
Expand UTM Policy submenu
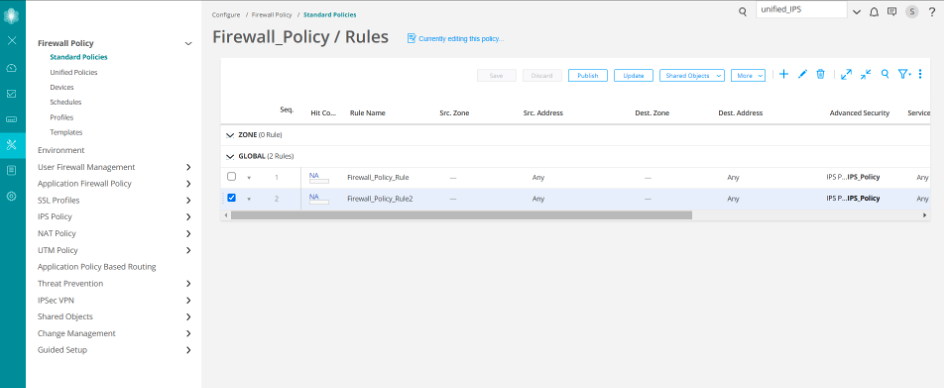point(188,250)
